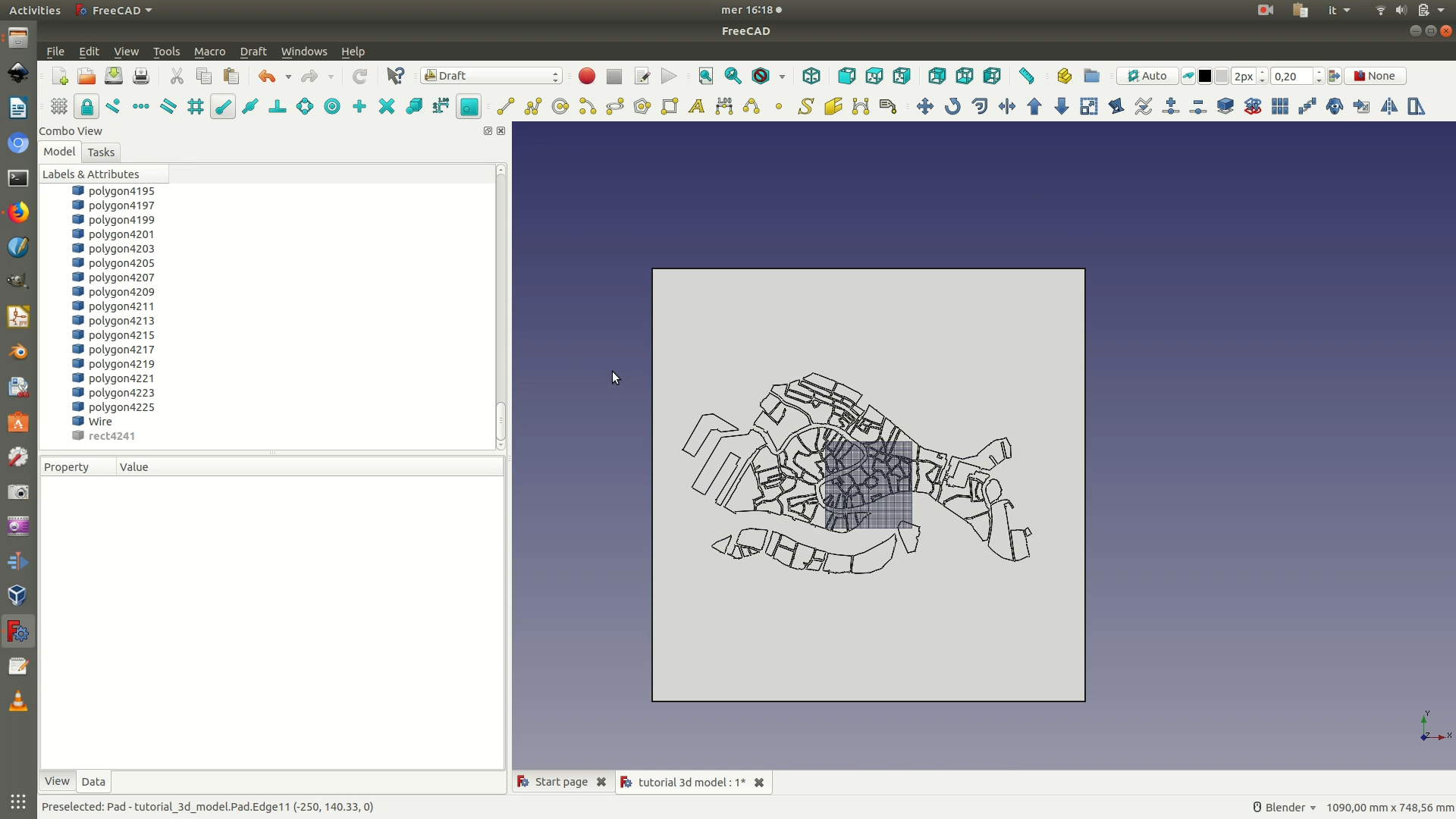Click the macro record button
Image resolution: width=1456 pixels, height=819 pixels.
tap(587, 76)
